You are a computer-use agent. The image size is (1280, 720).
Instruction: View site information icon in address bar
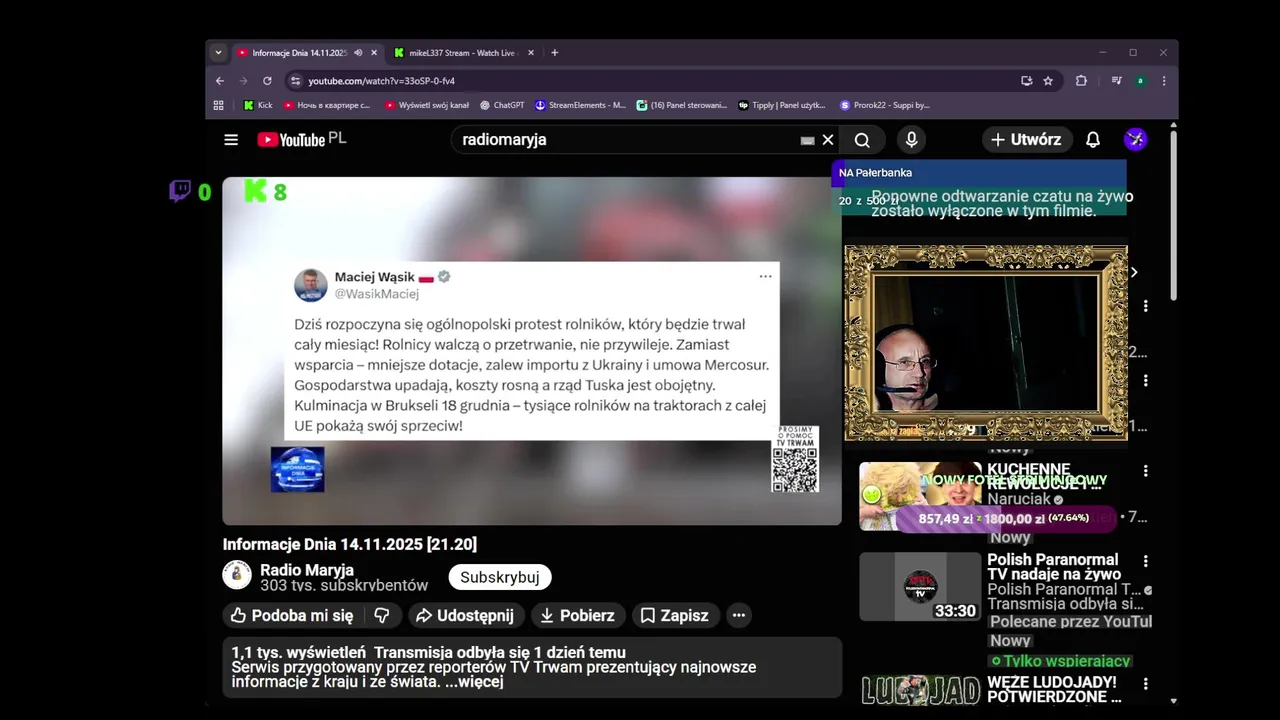[x=295, y=81]
